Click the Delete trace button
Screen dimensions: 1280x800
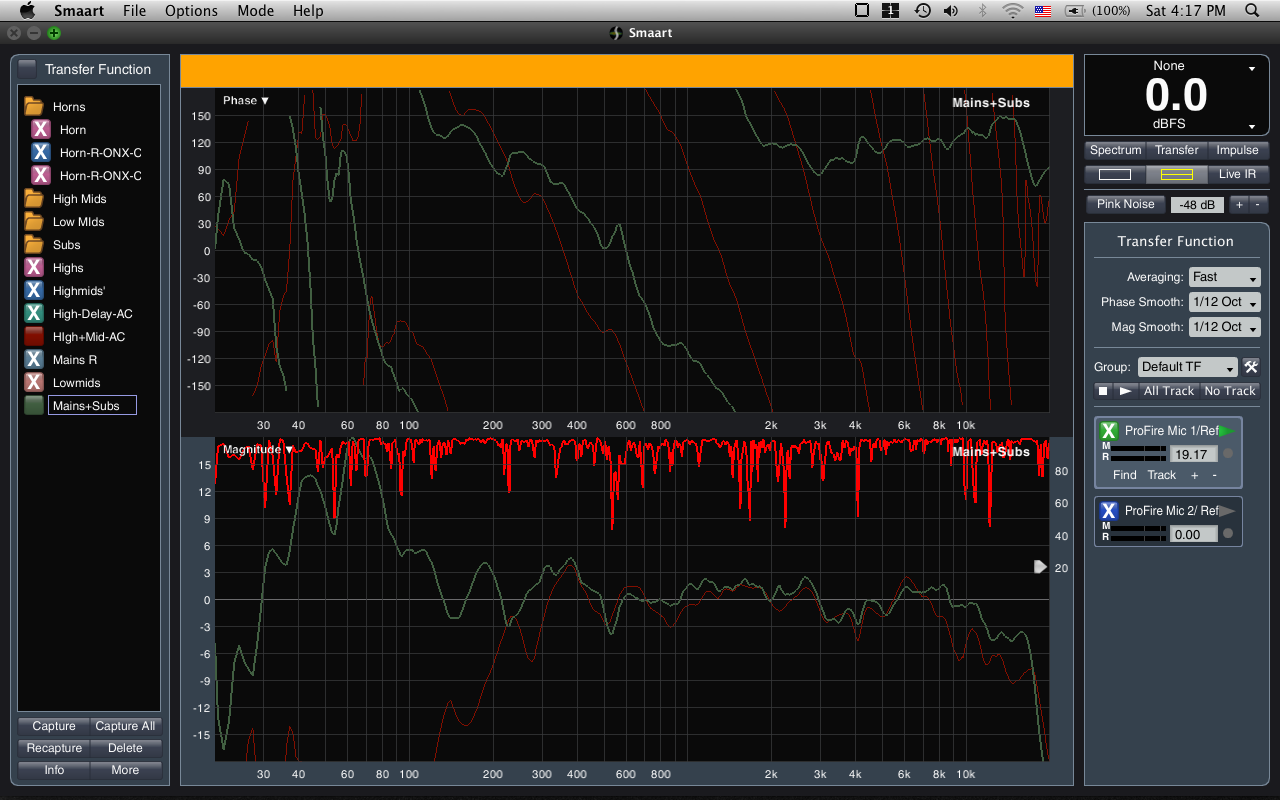(x=125, y=748)
